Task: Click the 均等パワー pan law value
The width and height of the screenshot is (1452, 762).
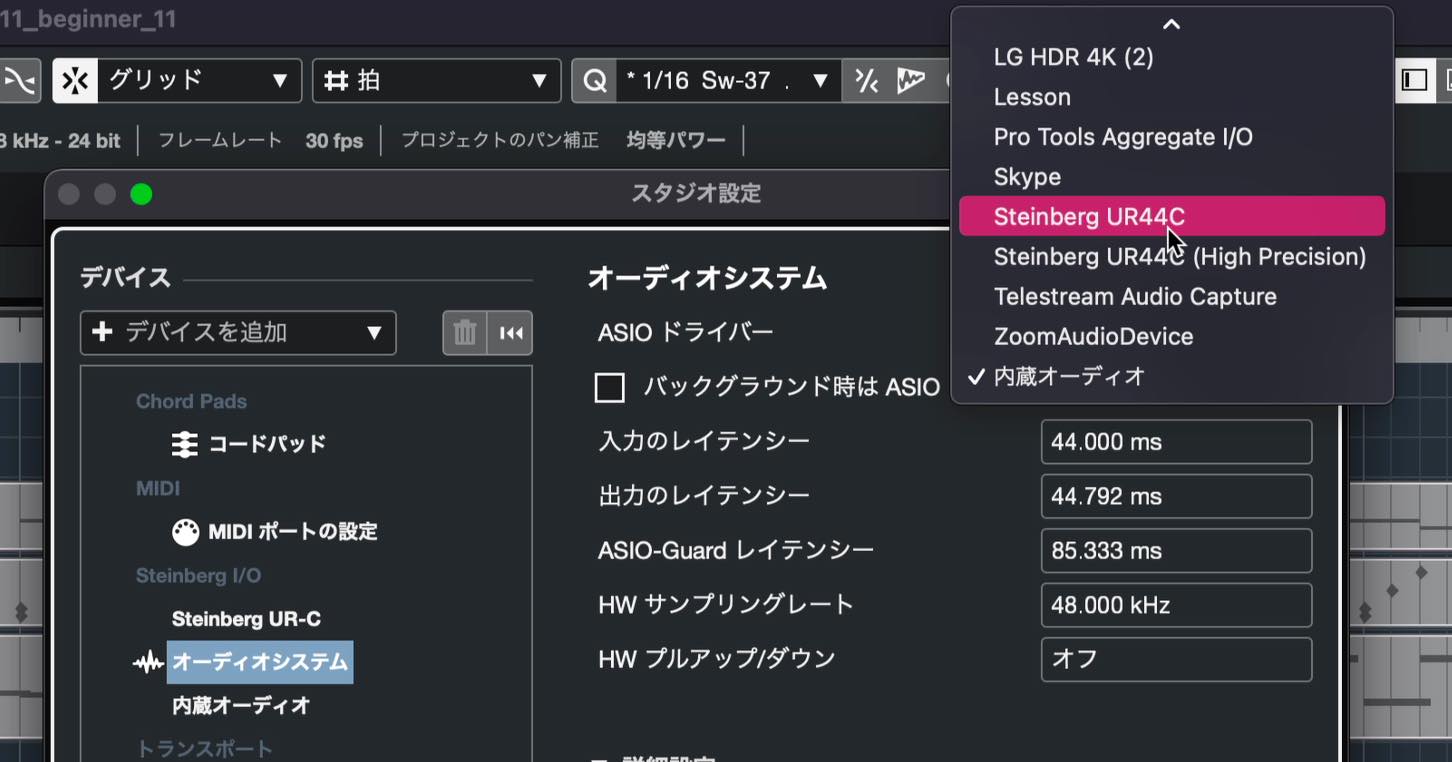Action: [x=676, y=140]
